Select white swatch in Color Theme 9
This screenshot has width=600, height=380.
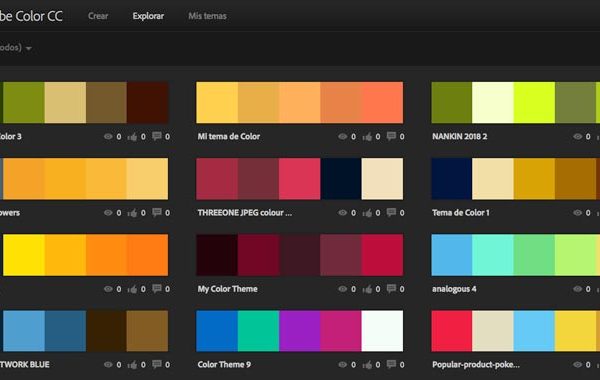click(382, 331)
